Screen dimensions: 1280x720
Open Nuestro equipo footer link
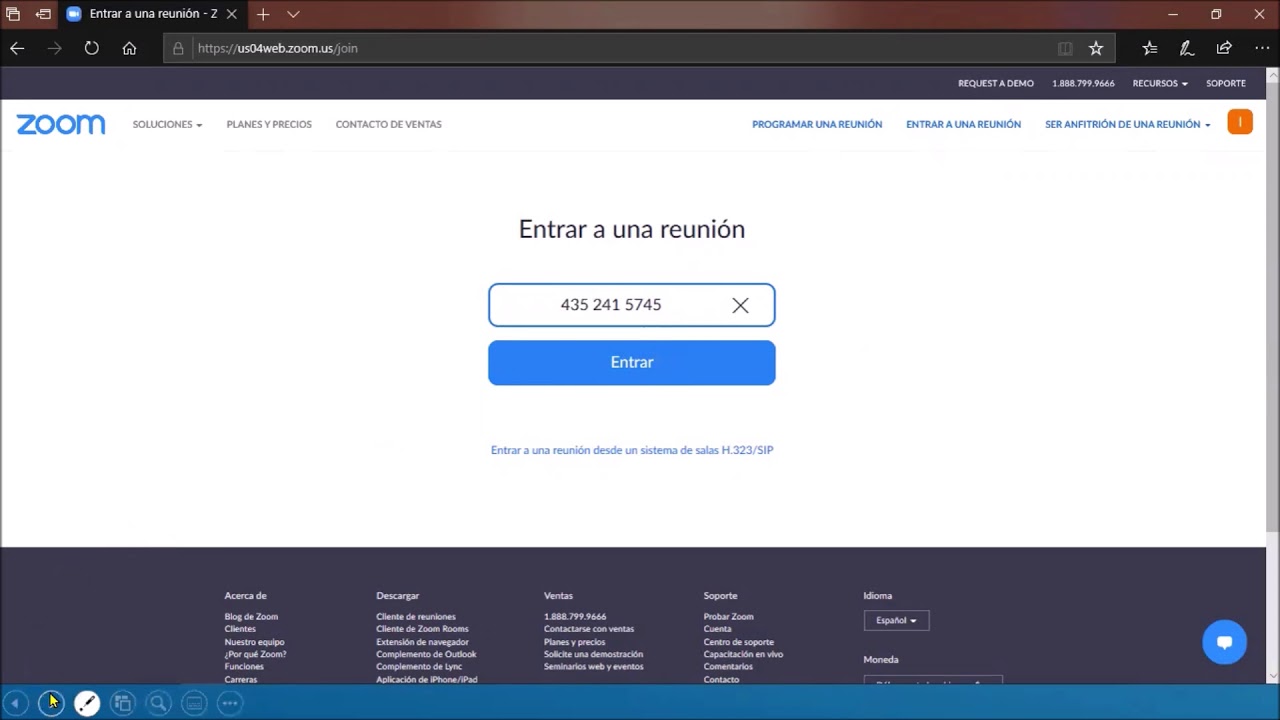coord(254,642)
